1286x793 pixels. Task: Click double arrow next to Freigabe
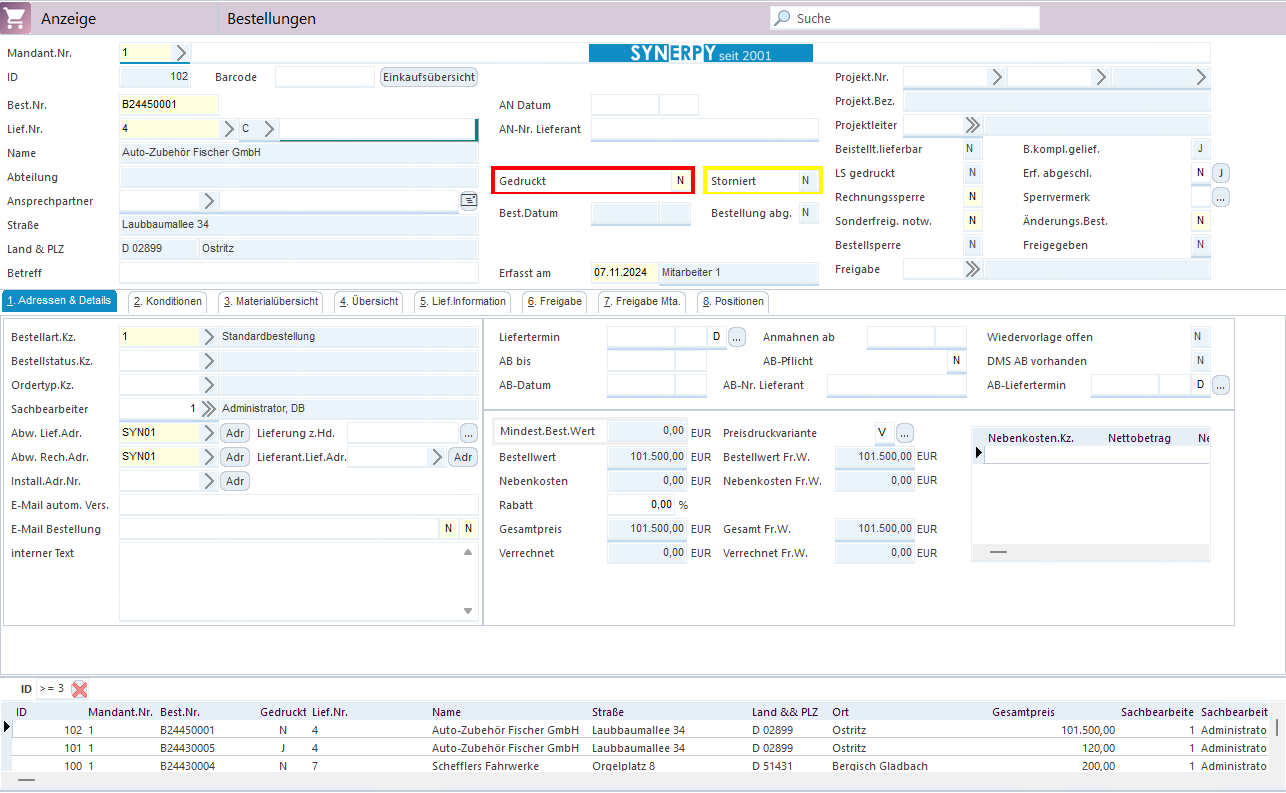[972, 269]
